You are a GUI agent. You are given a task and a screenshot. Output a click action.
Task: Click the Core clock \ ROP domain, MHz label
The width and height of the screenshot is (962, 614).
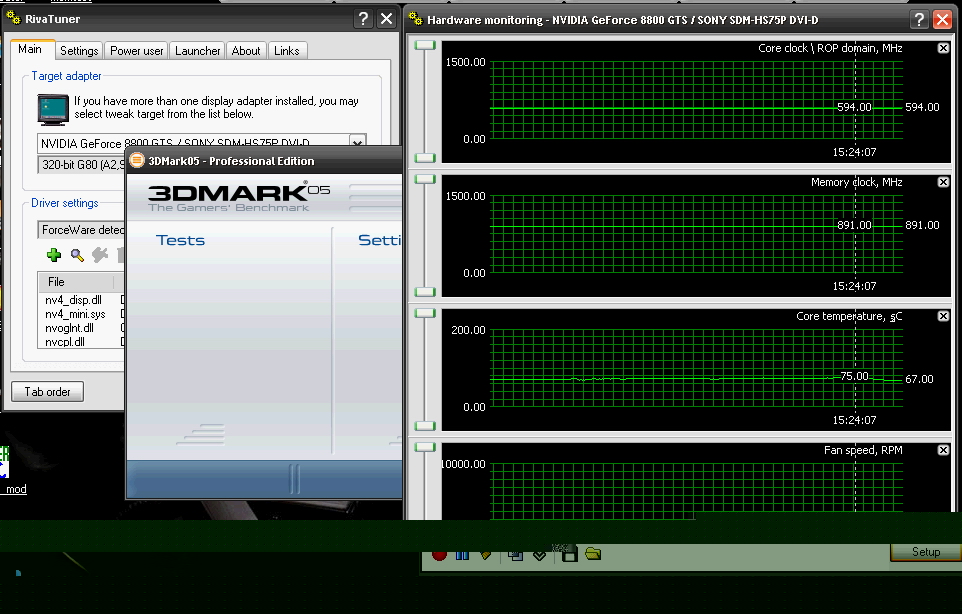tap(830, 48)
